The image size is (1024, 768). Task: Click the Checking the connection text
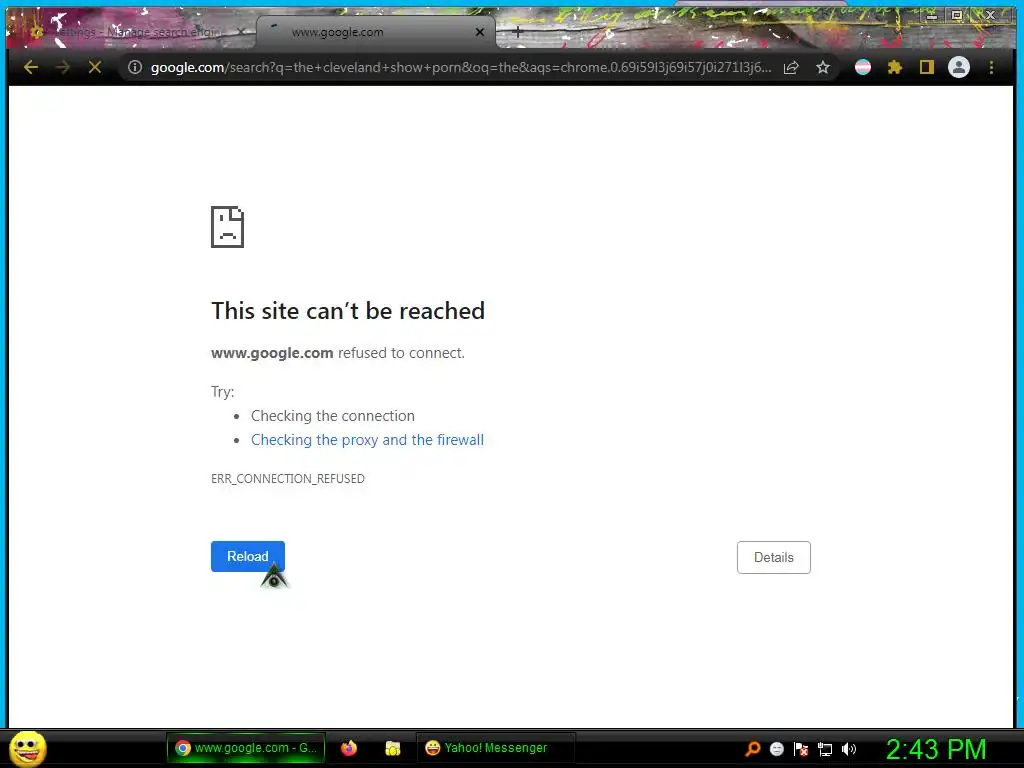click(333, 416)
